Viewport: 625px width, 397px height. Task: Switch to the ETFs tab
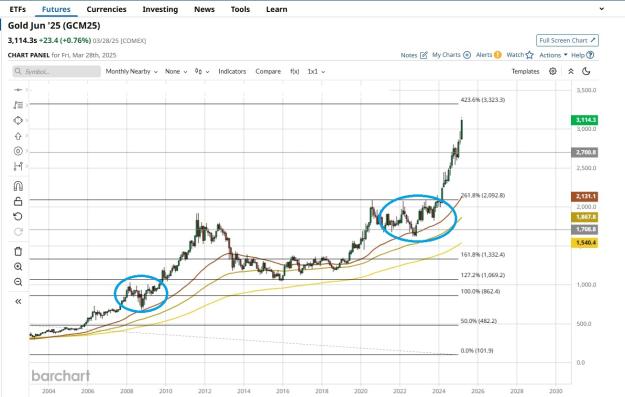(x=18, y=9)
